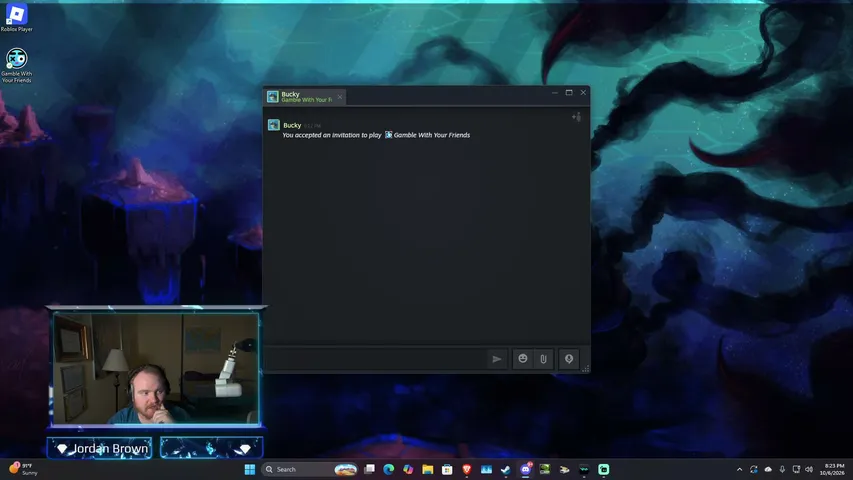Send the chat message with arrow button
This screenshot has height=480, width=853.
pyautogui.click(x=497, y=359)
